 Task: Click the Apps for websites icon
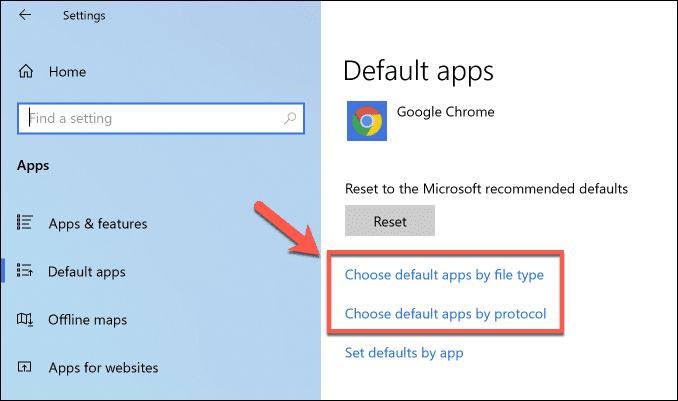(x=26, y=367)
